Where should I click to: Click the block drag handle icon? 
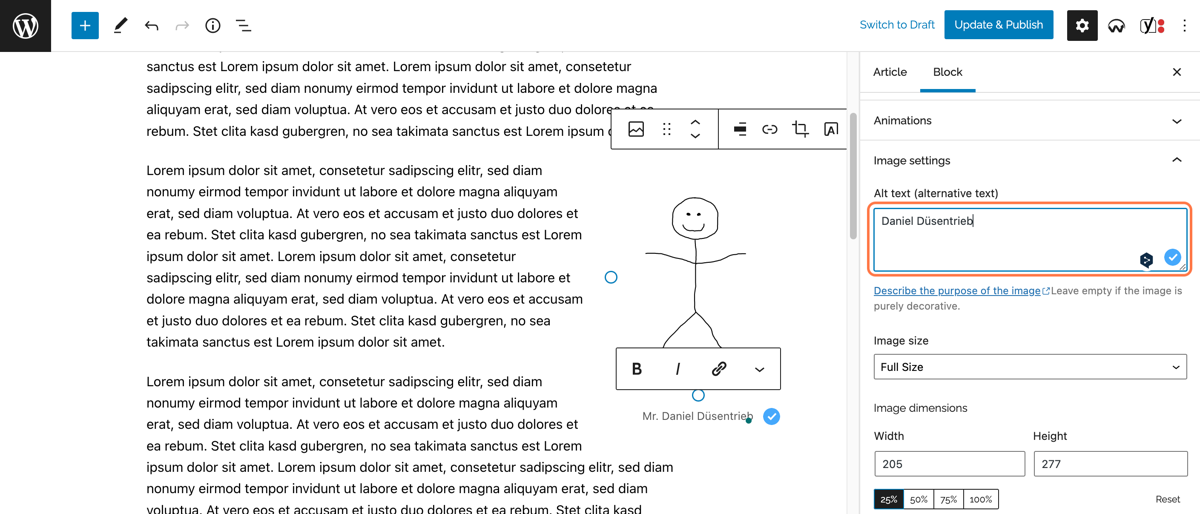[x=667, y=129]
